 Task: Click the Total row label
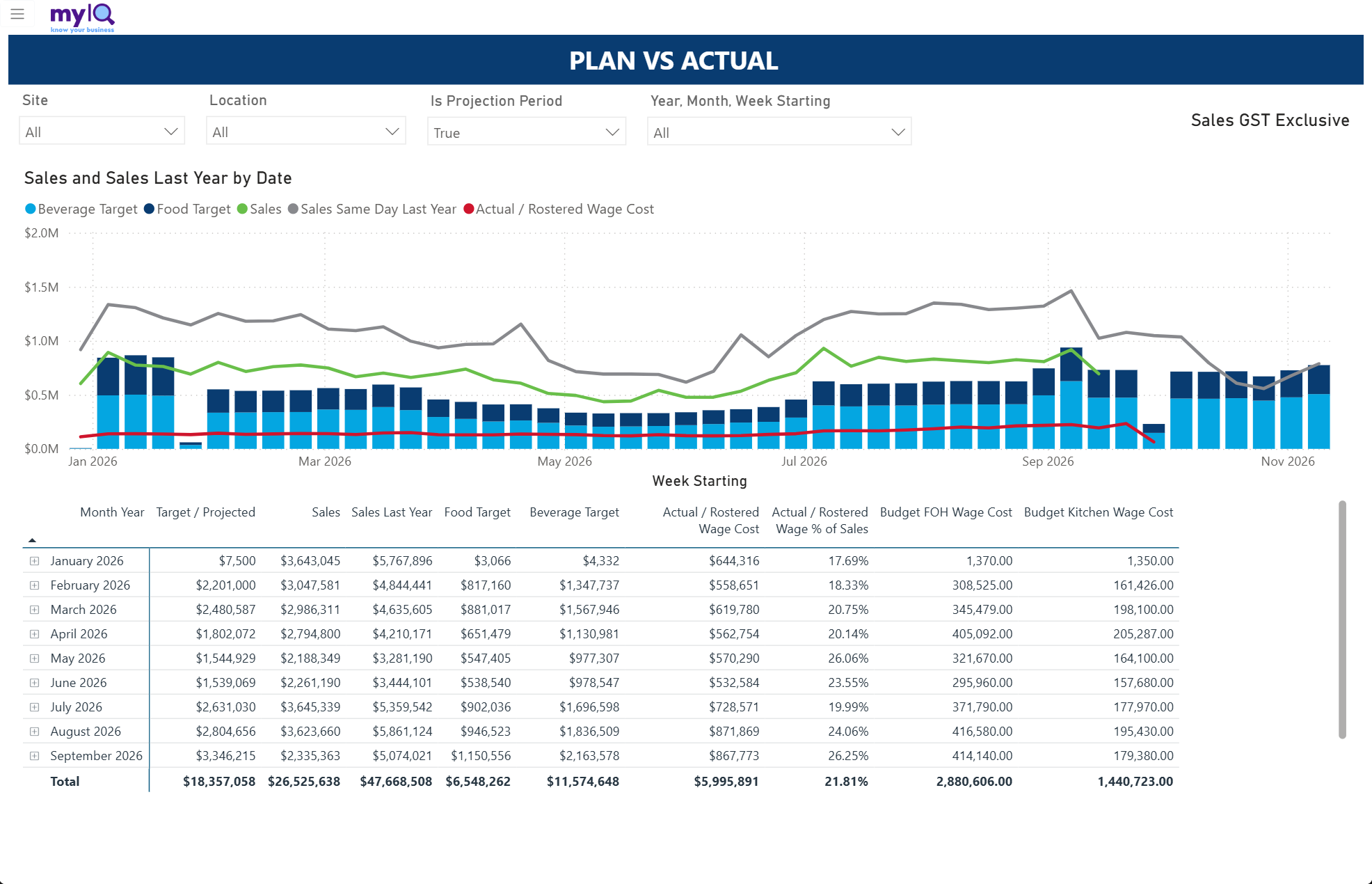[x=65, y=782]
